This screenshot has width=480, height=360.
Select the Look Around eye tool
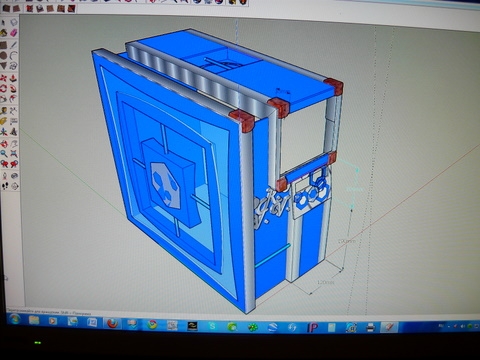coord(14,175)
